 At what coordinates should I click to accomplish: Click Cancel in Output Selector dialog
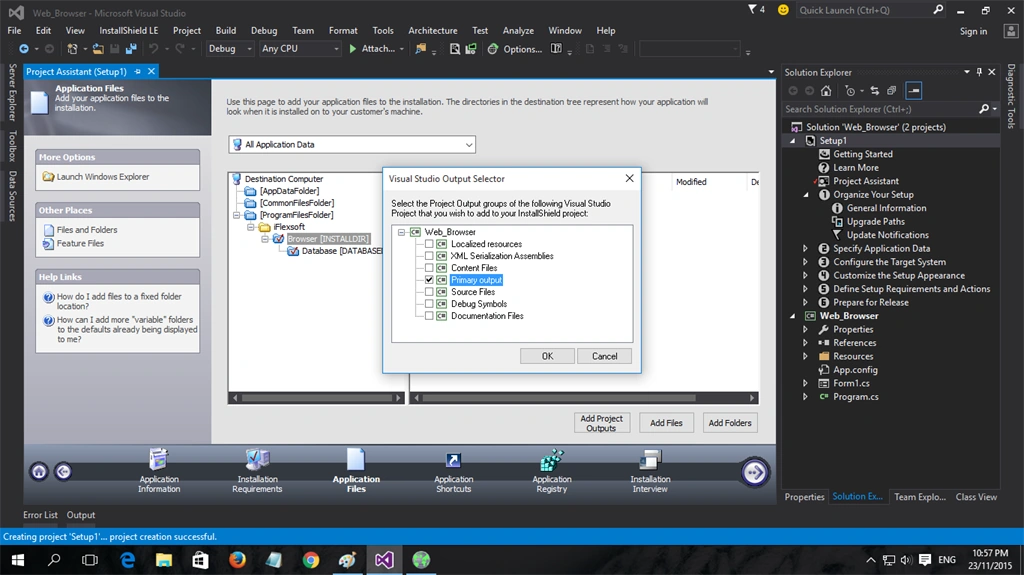click(604, 356)
